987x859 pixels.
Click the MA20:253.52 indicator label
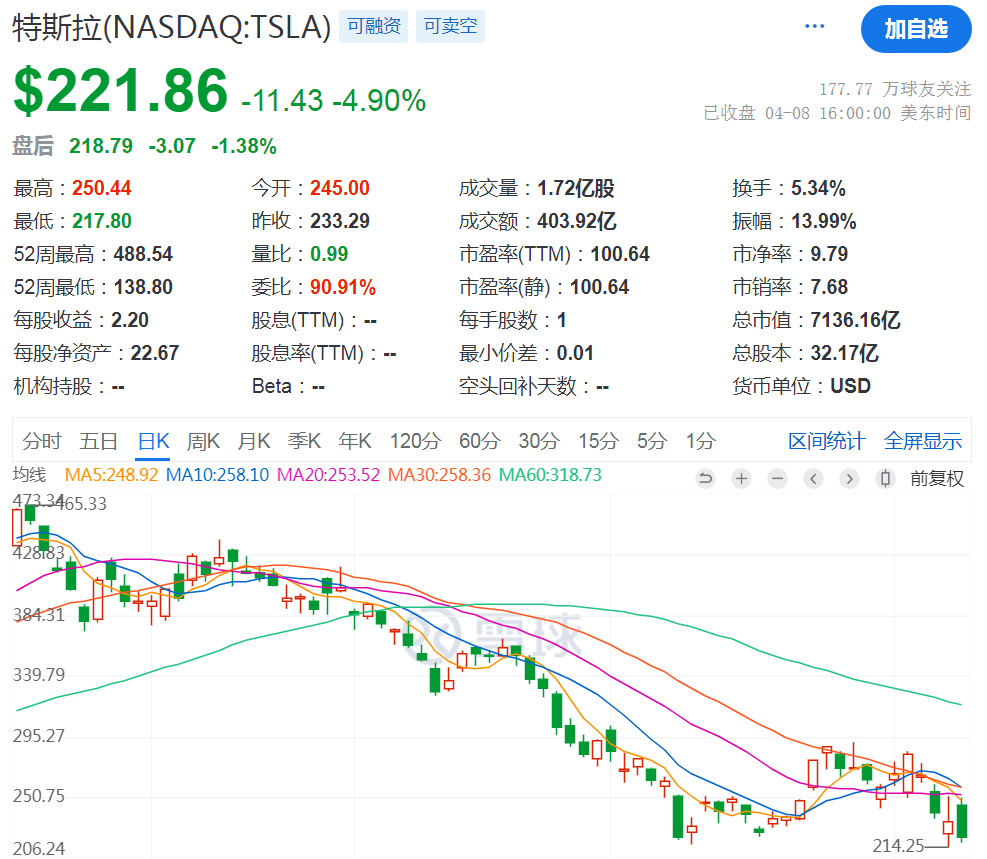[329, 474]
